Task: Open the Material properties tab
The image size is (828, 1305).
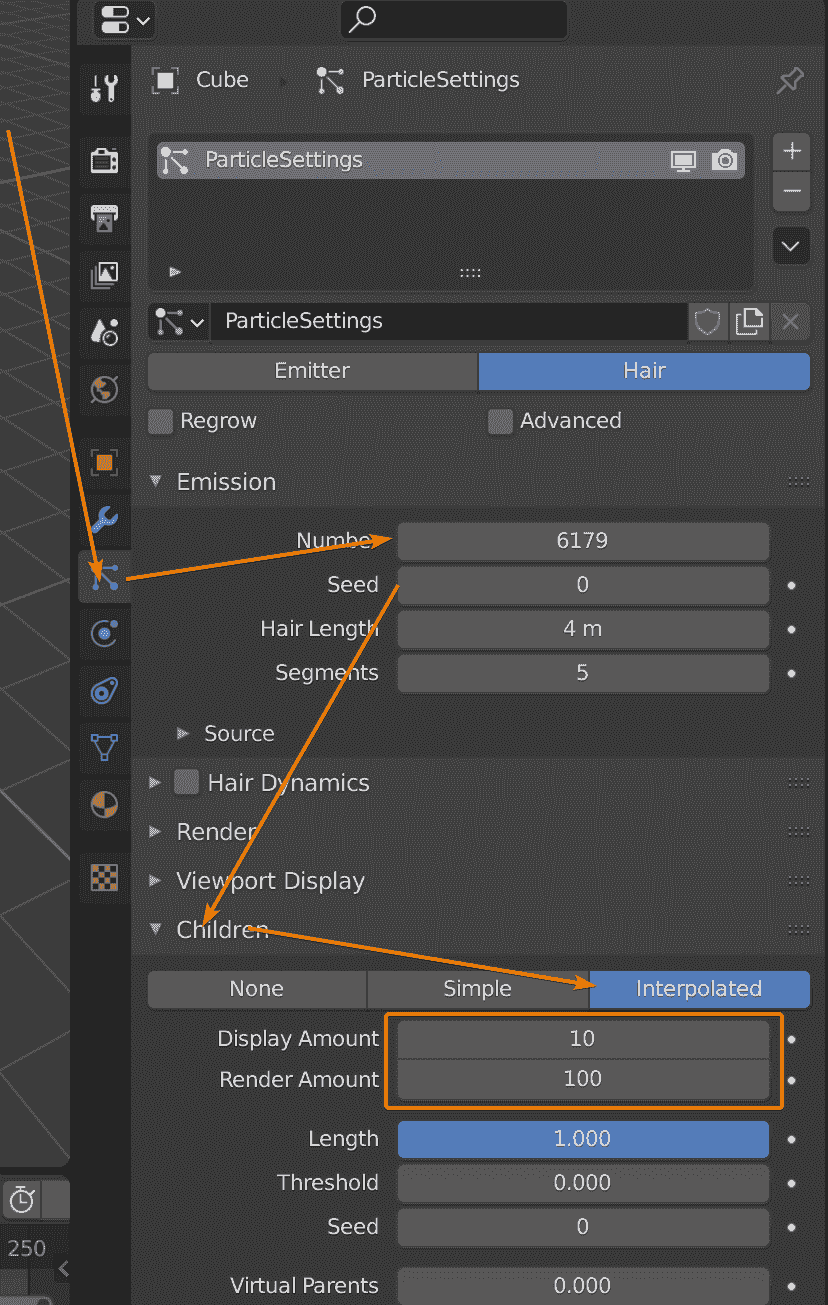Action: point(104,804)
